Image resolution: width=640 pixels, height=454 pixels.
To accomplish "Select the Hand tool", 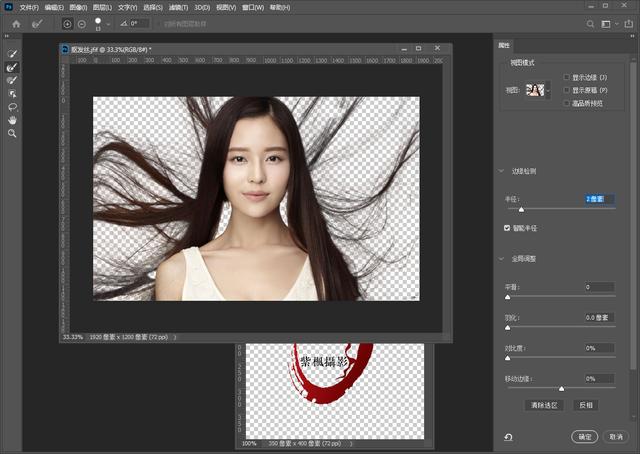I will coord(12,119).
